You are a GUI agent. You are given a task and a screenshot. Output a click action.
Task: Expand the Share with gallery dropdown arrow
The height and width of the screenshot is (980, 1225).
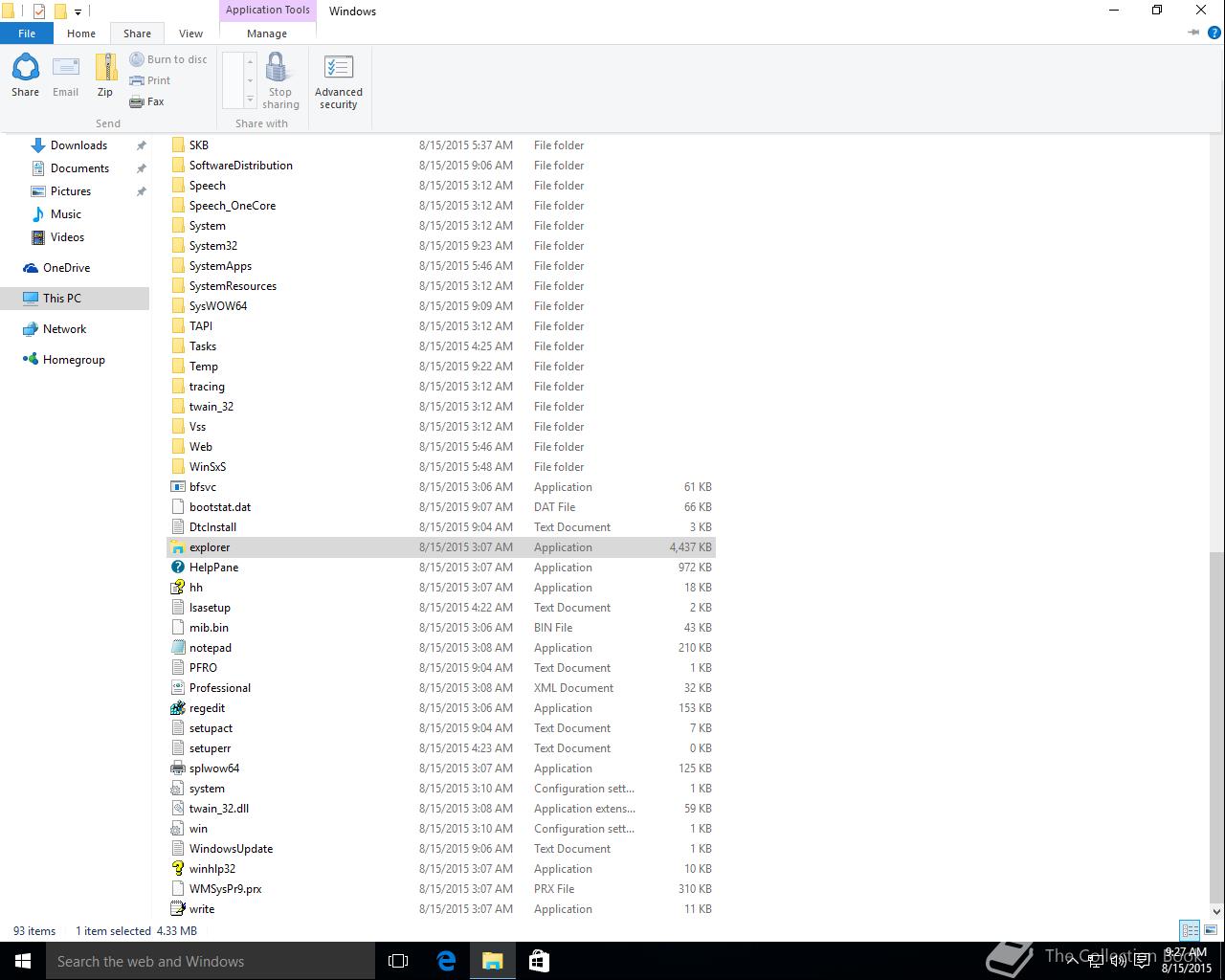[x=250, y=100]
